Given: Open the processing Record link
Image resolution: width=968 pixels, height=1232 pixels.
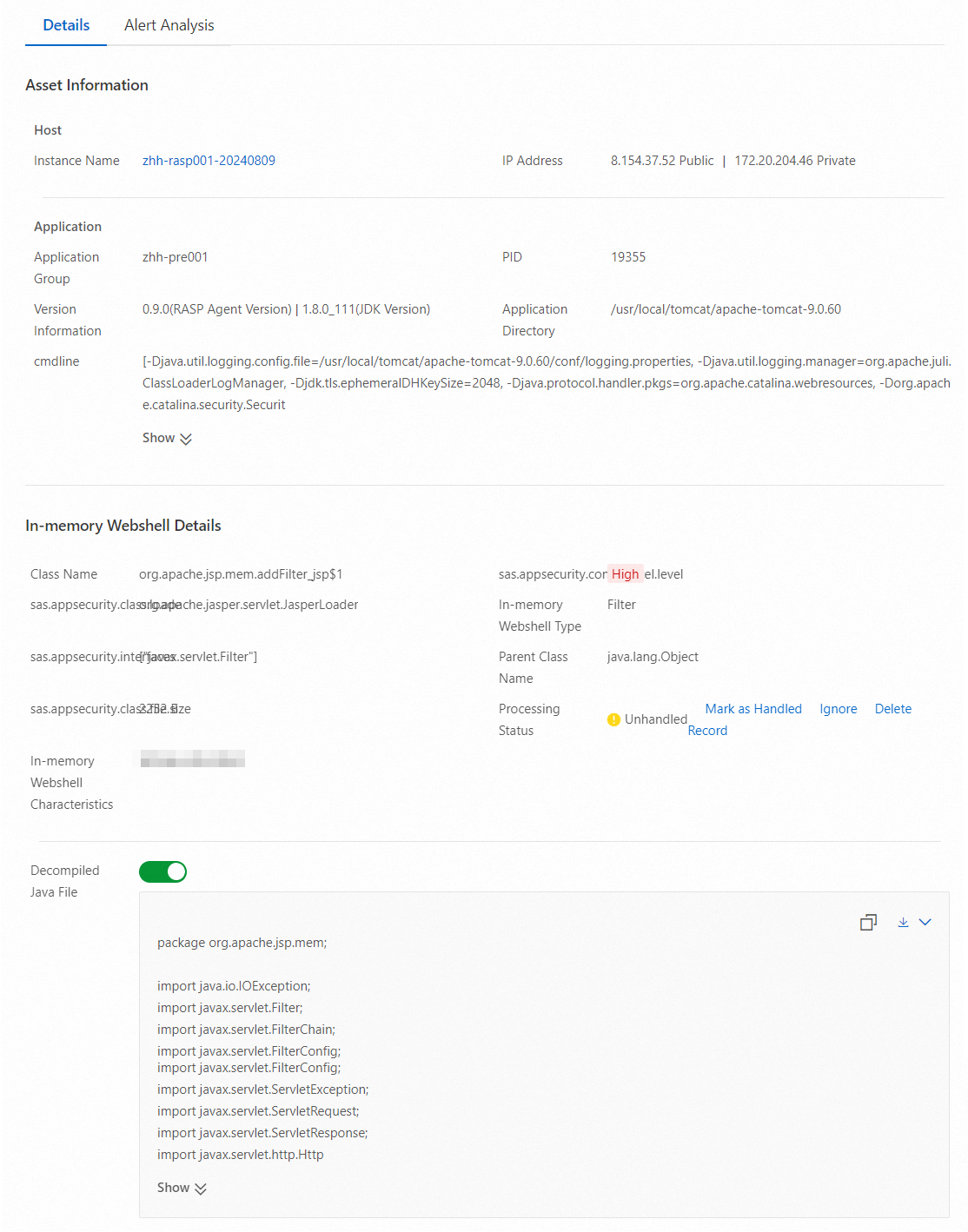Looking at the screenshot, I should 707,731.
